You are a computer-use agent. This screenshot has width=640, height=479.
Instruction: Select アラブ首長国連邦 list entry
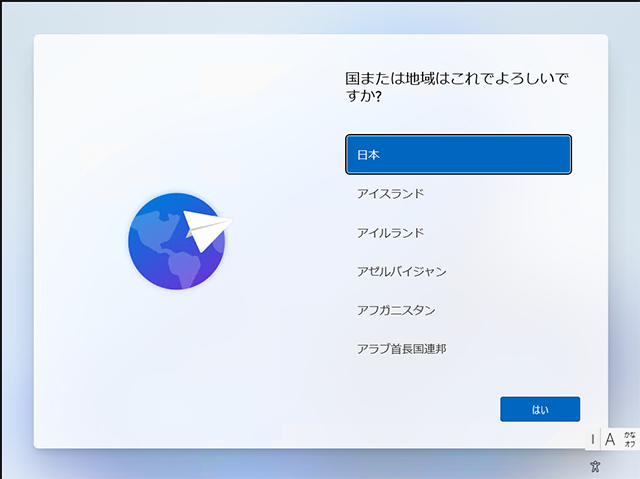[458, 349]
